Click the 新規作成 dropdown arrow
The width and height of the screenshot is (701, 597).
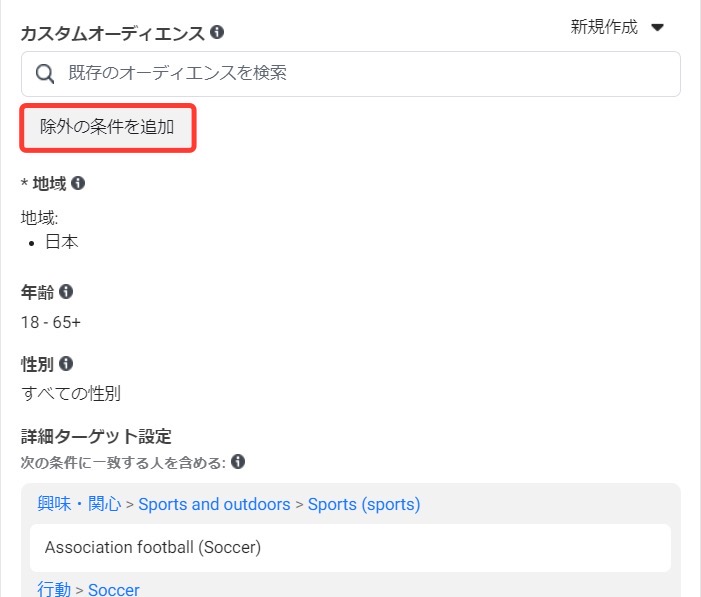tap(657, 28)
